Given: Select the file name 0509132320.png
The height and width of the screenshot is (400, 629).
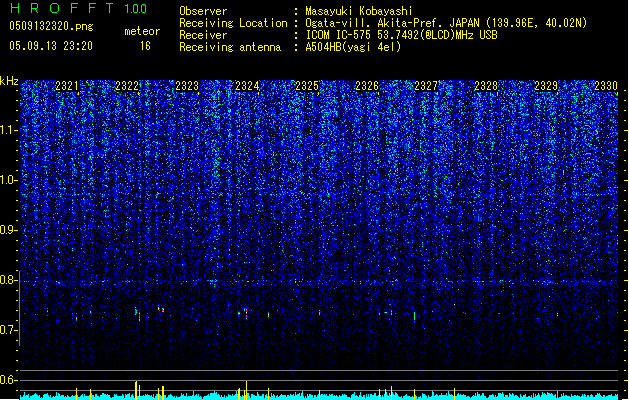Looking at the screenshot, I should tap(51, 26).
